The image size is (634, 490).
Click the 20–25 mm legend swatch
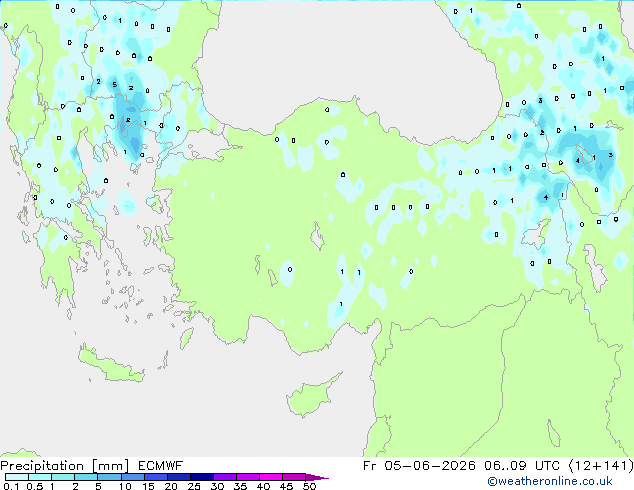(178, 477)
